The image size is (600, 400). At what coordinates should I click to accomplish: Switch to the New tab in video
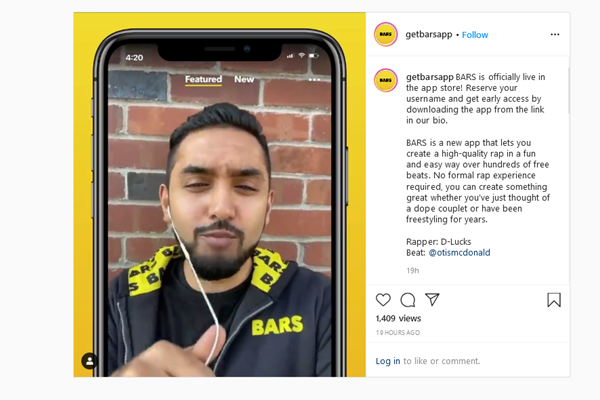tap(244, 79)
